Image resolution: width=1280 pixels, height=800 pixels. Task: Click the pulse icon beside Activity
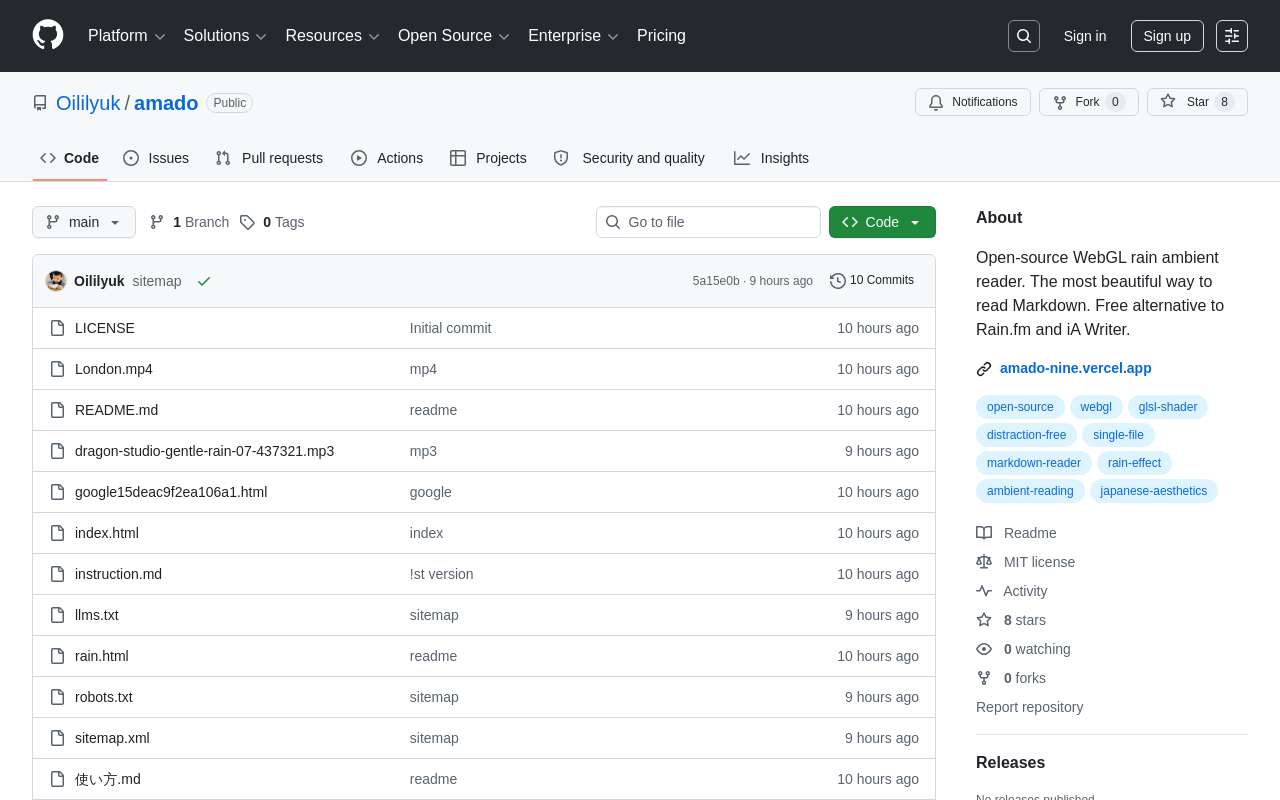[984, 591]
